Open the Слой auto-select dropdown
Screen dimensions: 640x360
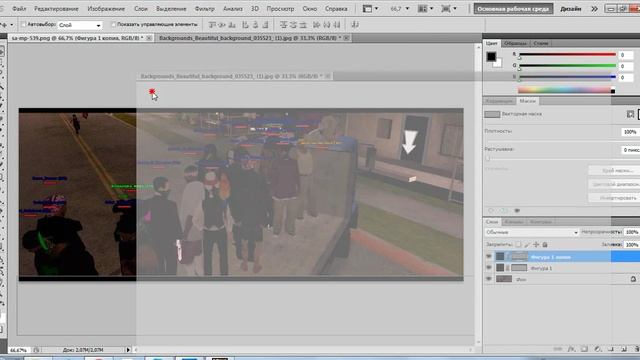coord(80,25)
